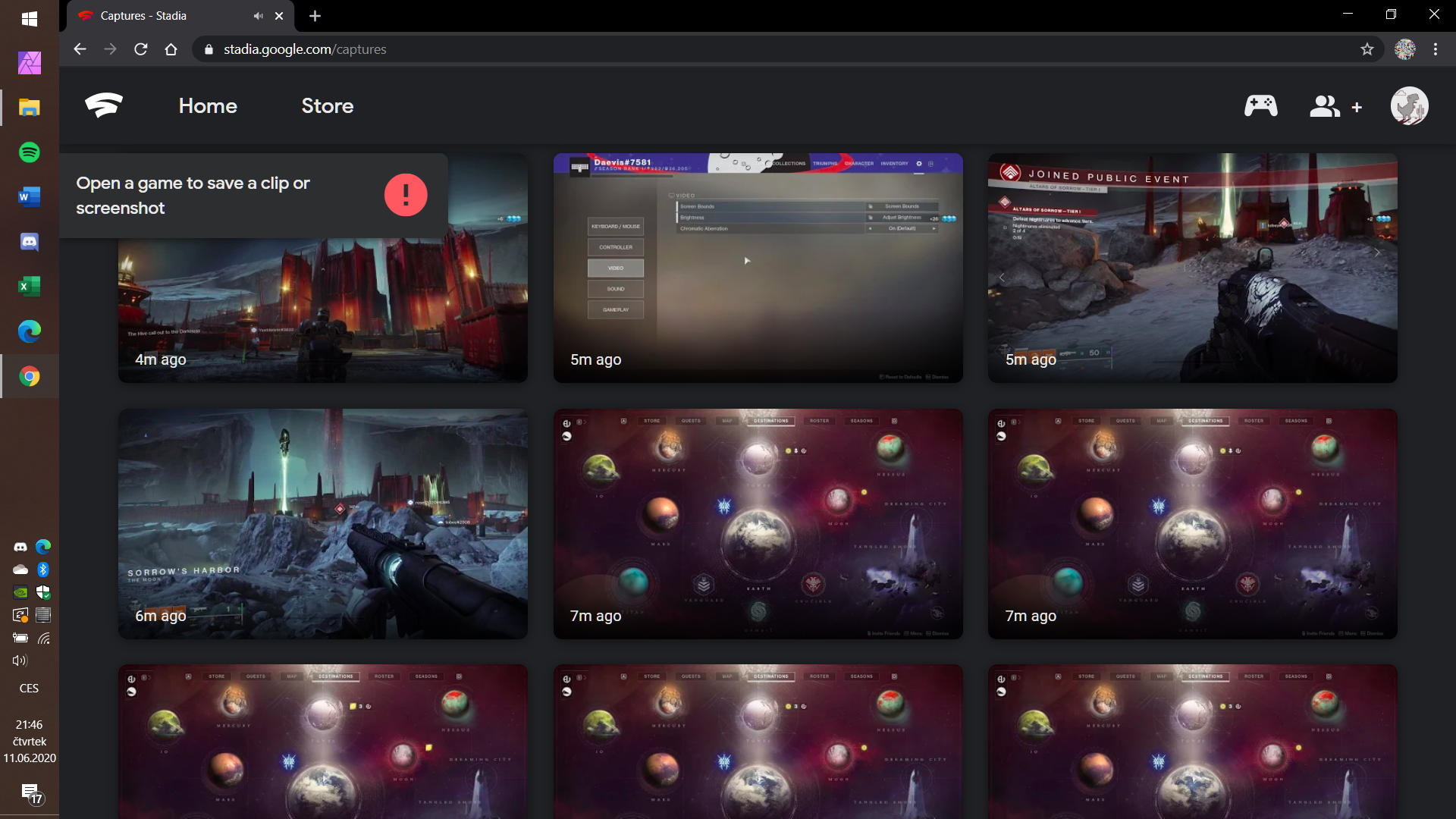Open Spotify from the taskbar

coord(30,152)
